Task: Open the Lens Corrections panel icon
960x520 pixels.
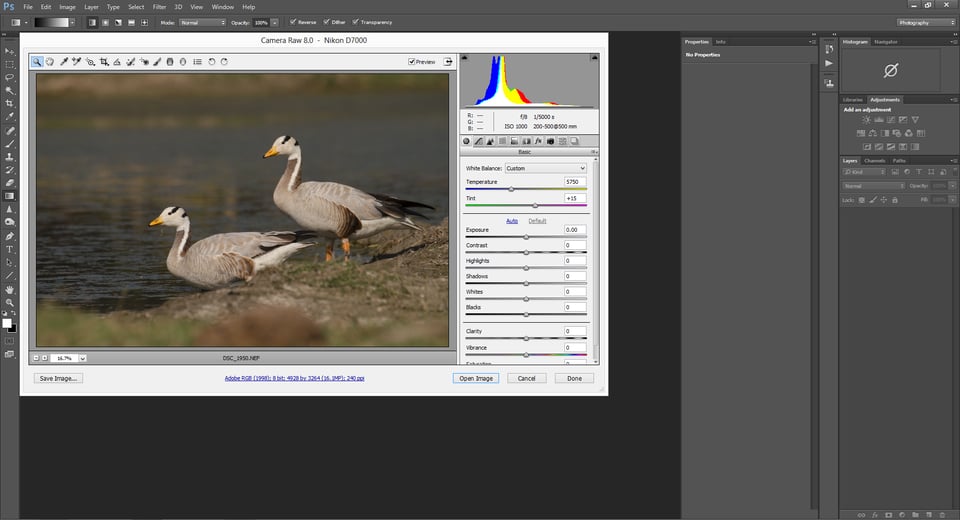Action: click(527, 141)
